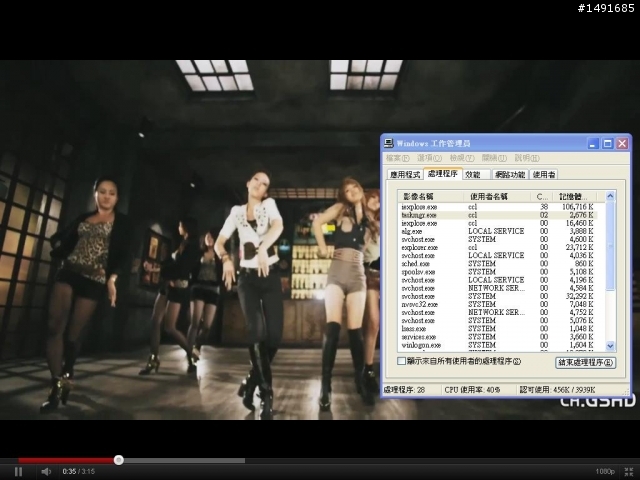Click the 處理程序: 28 status bar entry

click(404, 390)
